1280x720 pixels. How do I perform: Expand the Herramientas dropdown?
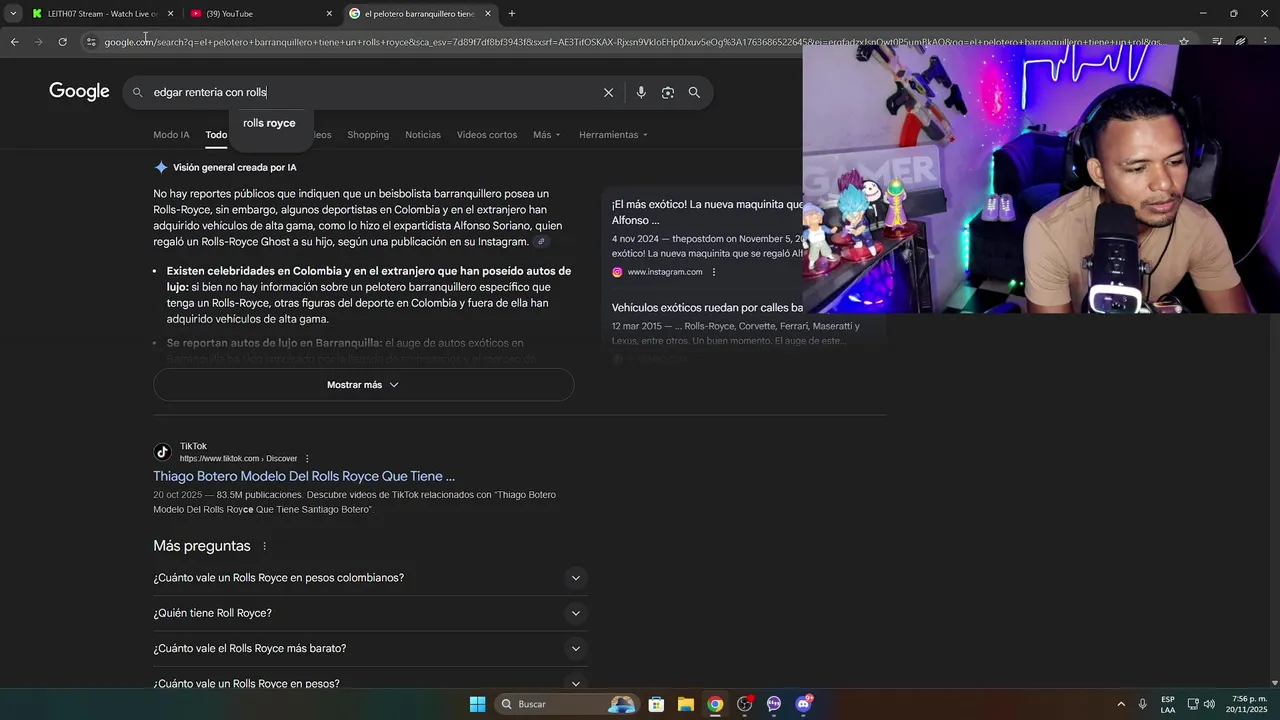tap(613, 135)
